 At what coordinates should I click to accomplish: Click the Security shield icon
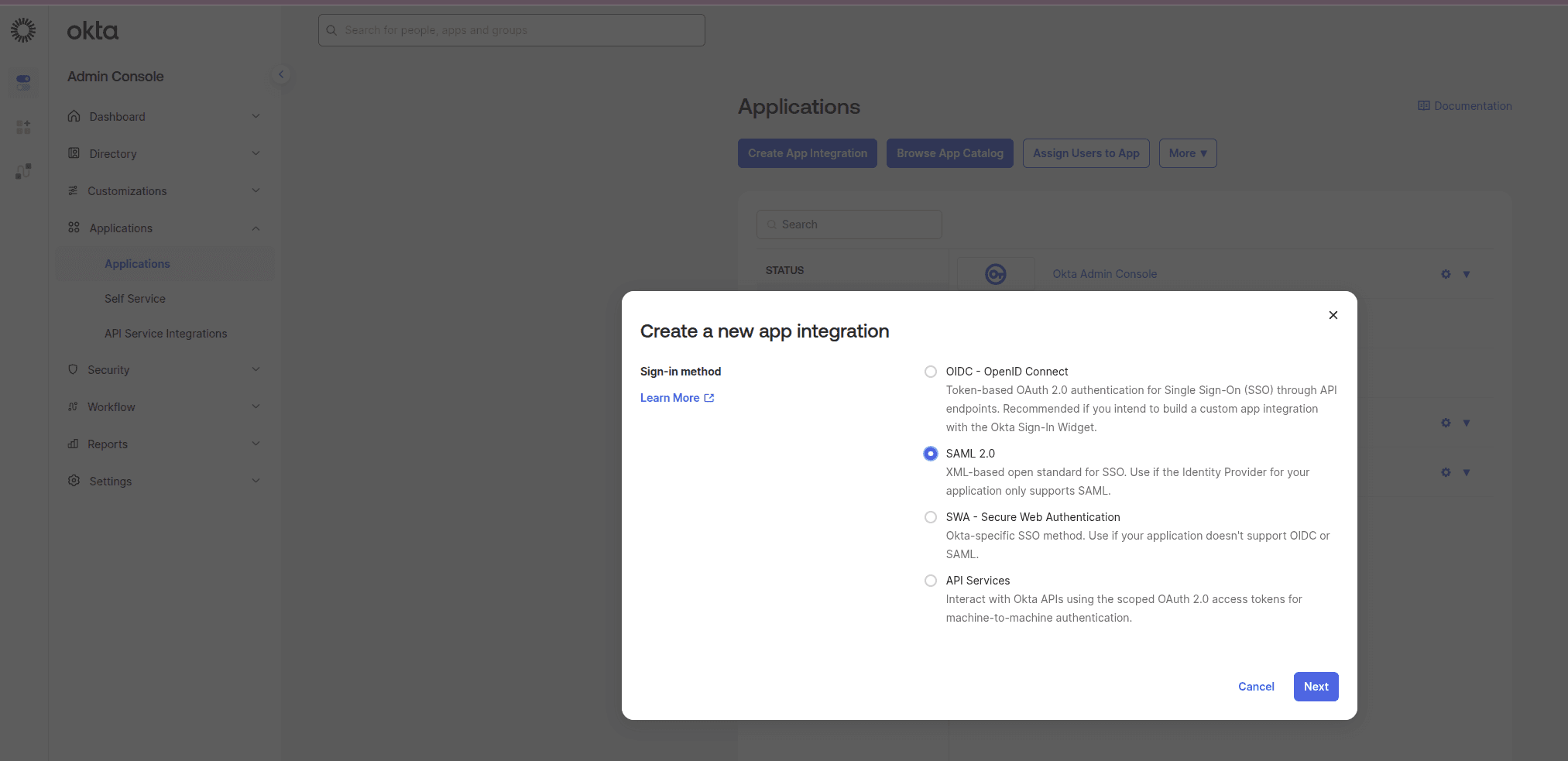pyautogui.click(x=73, y=369)
